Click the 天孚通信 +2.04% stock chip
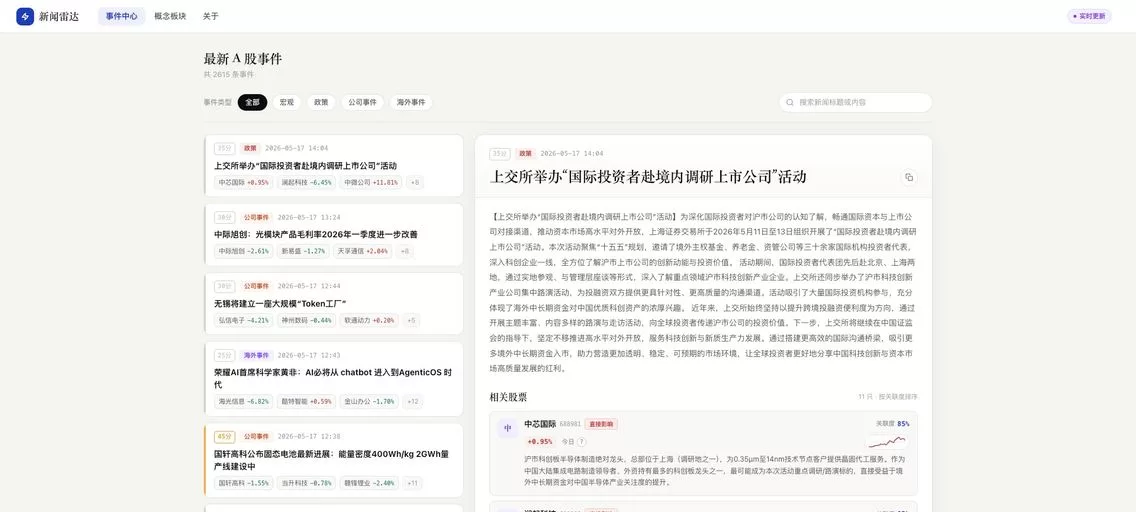This screenshot has width=1136, height=512. pyautogui.click(x=363, y=251)
